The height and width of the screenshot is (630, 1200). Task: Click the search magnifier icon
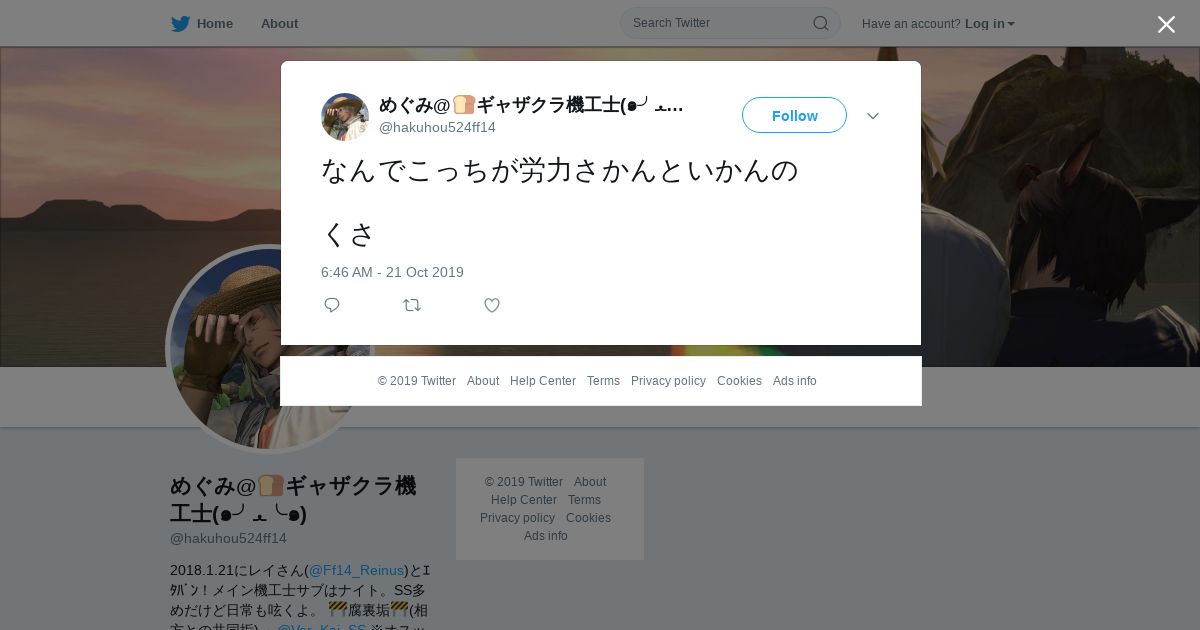pos(820,23)
